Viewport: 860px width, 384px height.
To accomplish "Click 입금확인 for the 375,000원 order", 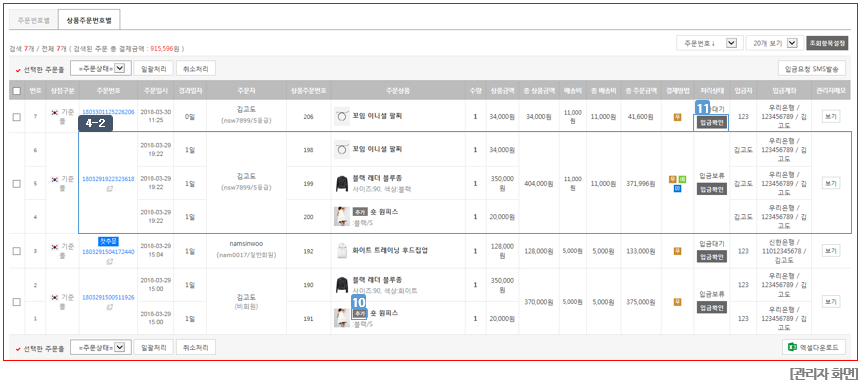I will 712,308.
